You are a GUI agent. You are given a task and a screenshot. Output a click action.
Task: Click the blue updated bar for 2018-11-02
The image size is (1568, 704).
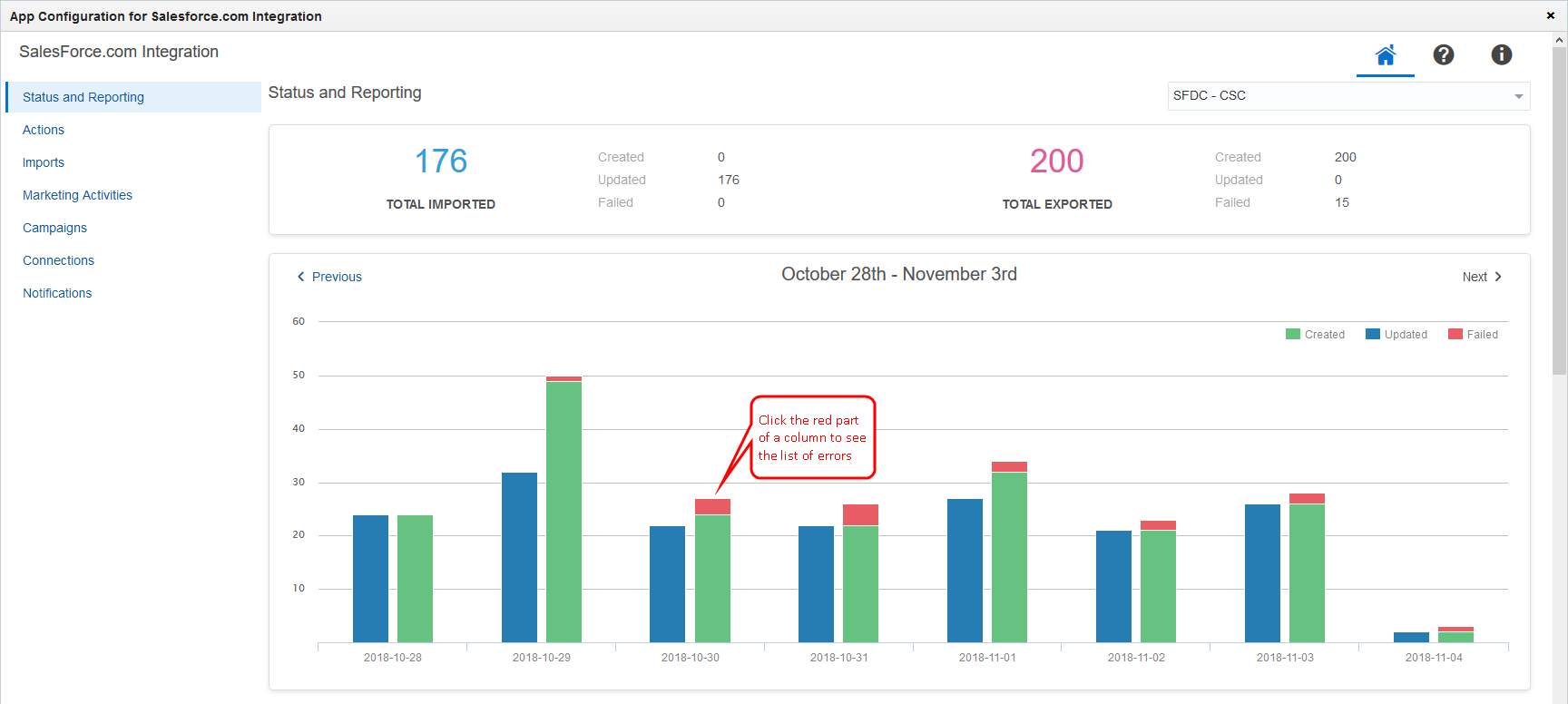1113,586
